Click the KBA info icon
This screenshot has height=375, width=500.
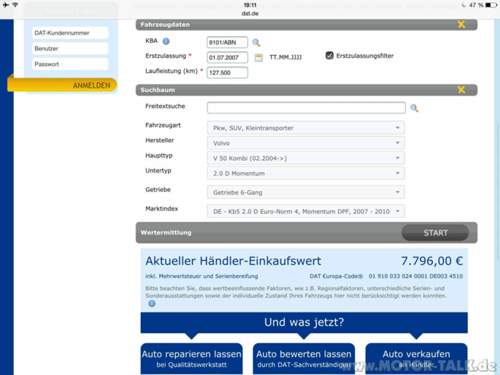[166, 41]
